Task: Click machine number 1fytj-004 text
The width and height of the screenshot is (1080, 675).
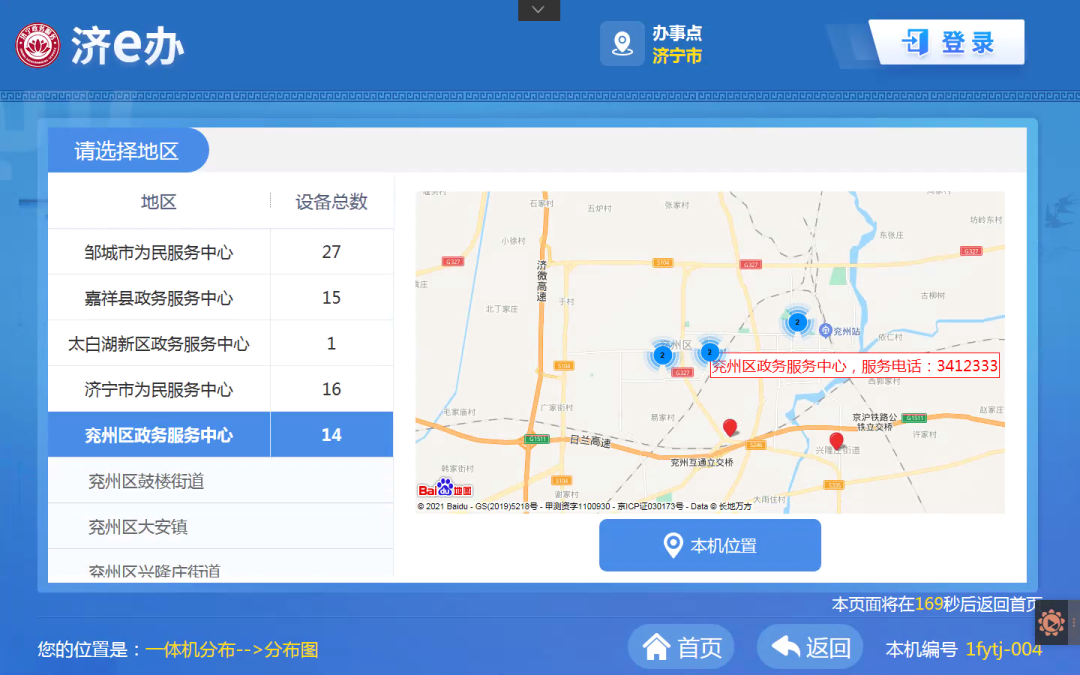Action: coord(1004,649)
